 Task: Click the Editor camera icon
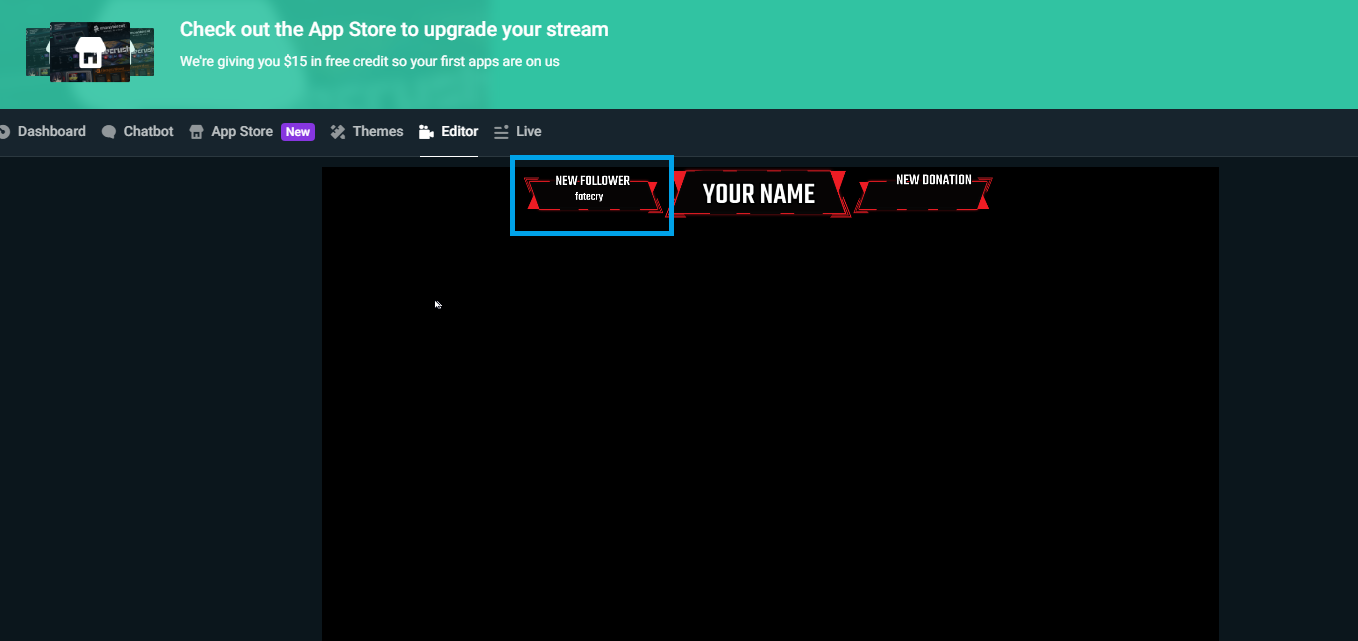point(427,132)
